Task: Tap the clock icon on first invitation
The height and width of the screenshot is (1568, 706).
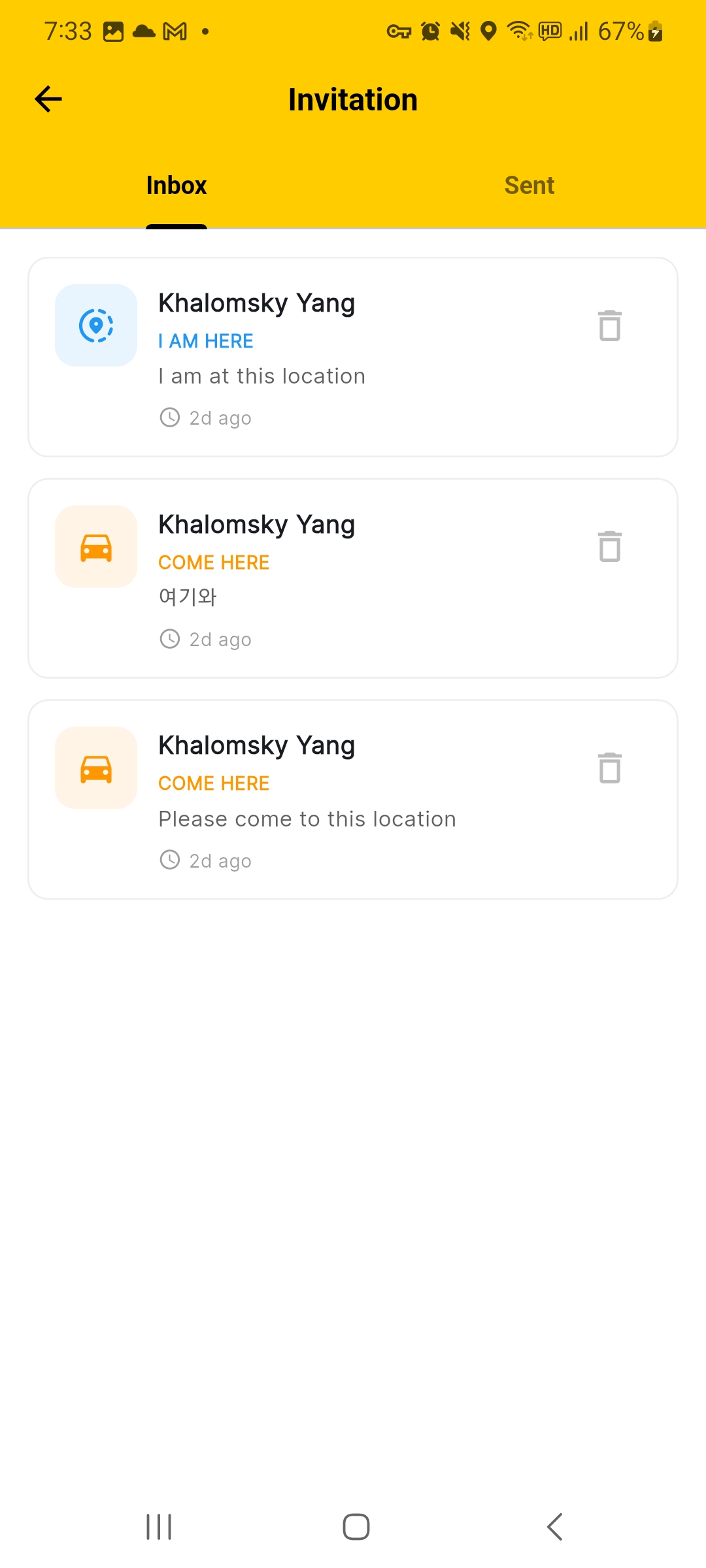Action: coord(170,417)
